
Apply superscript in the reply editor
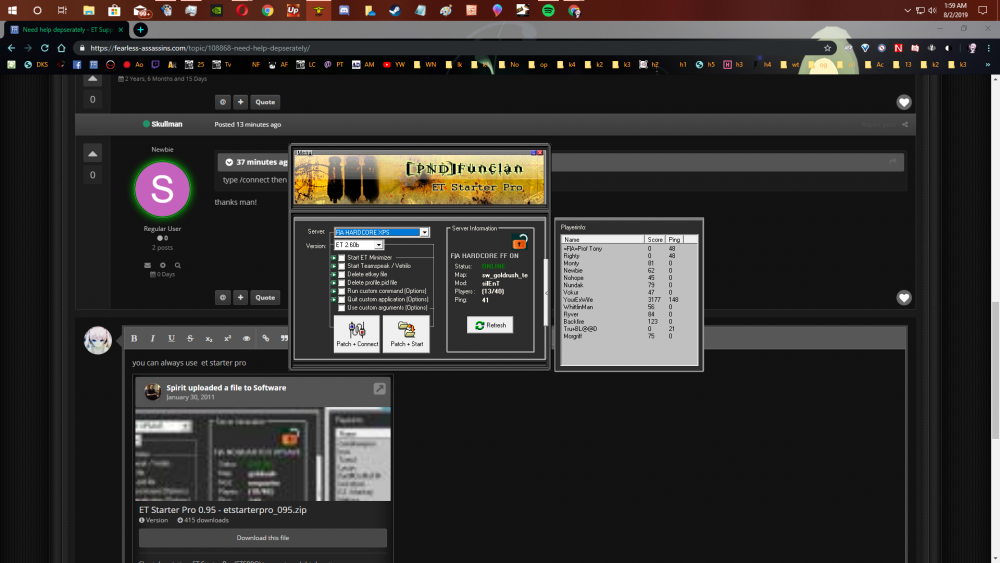coord(228,339)
